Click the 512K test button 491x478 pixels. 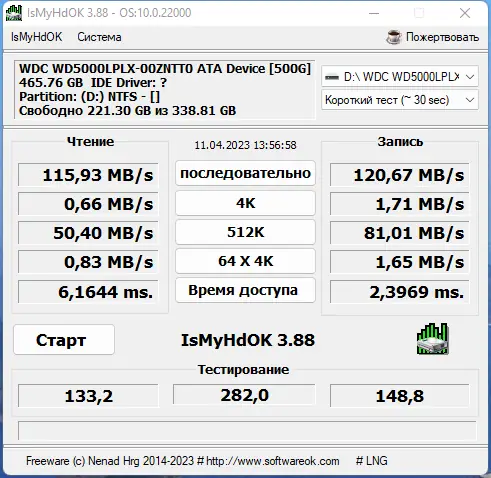[x=245, y=232]
